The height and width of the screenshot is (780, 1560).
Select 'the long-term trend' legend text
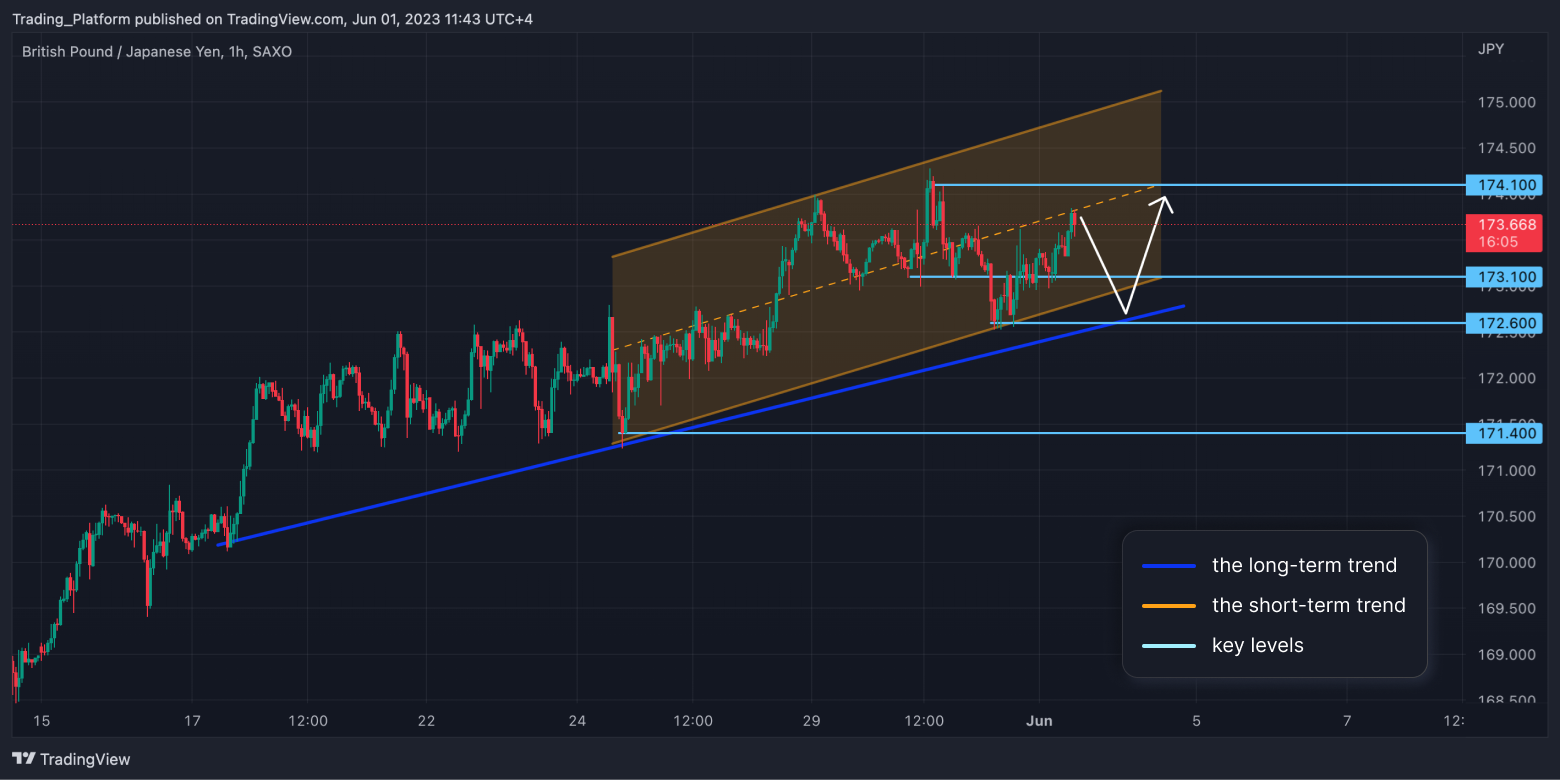tap(1304, 565)
